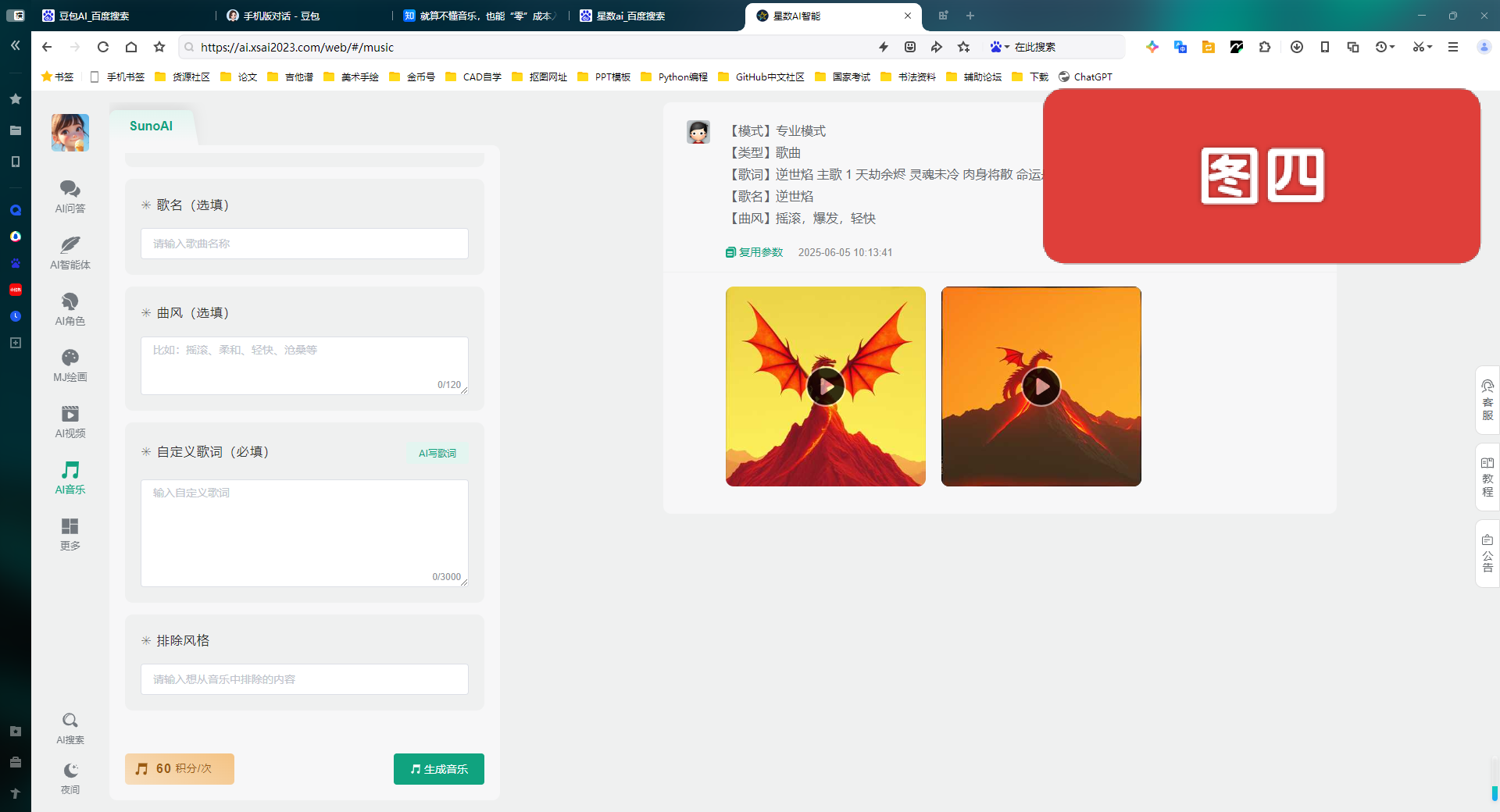Screen dimensions: 1500x812
Task: Expand the history clock dropdown in toolbar
Action: coord(1392,47)
